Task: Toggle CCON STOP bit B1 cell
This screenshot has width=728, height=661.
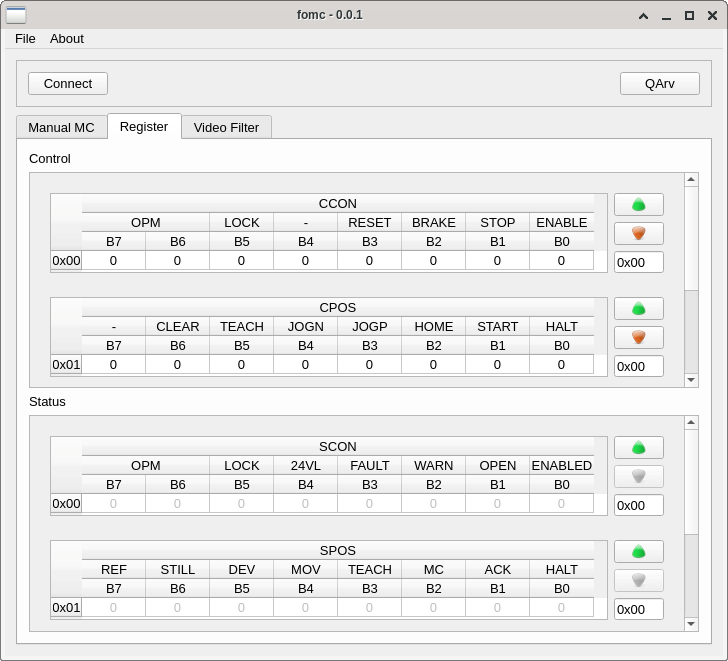Action: [497, 260]
